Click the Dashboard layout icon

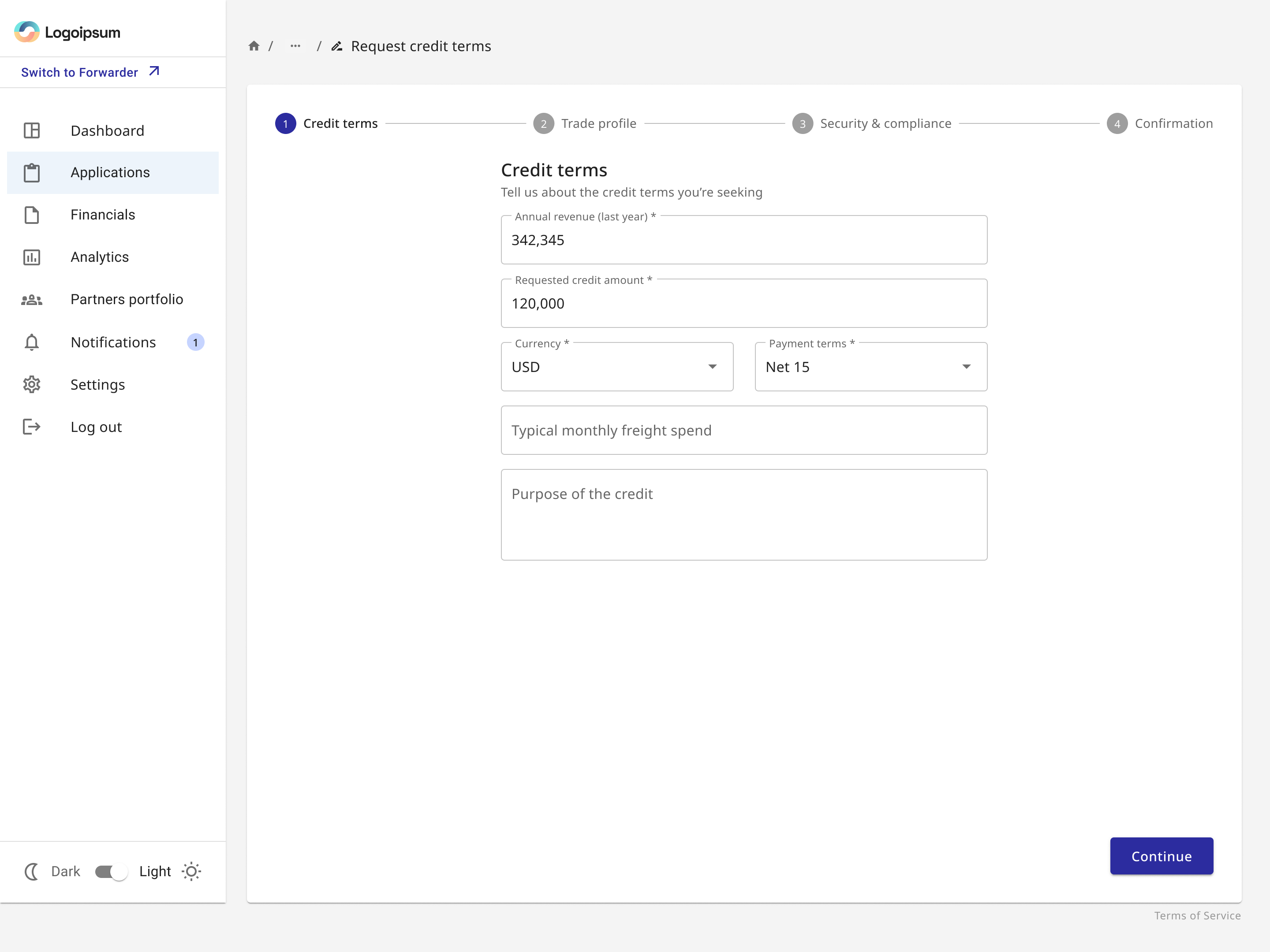coord(32,131)
